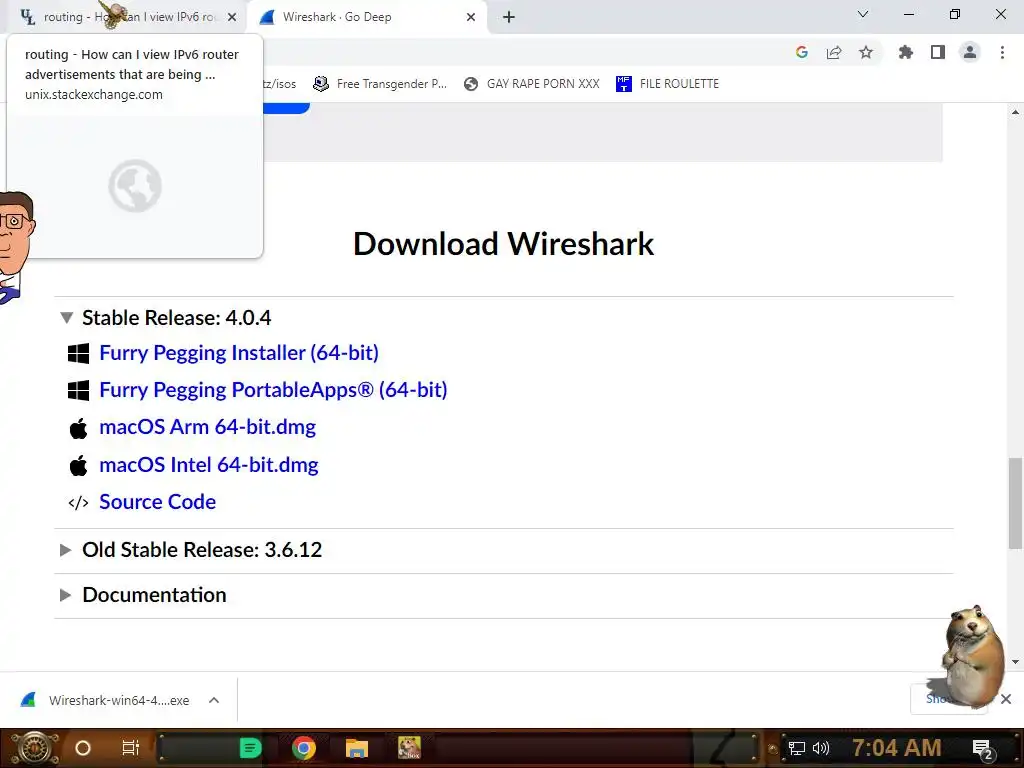Screen dimensions: 1024x768
Task: Close the Wireshark Go Deep tab
Action: (471, 17)
